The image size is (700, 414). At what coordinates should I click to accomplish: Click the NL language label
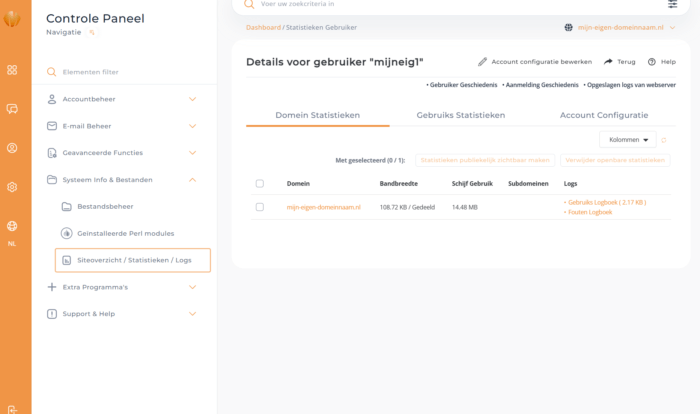coord(12,244)
